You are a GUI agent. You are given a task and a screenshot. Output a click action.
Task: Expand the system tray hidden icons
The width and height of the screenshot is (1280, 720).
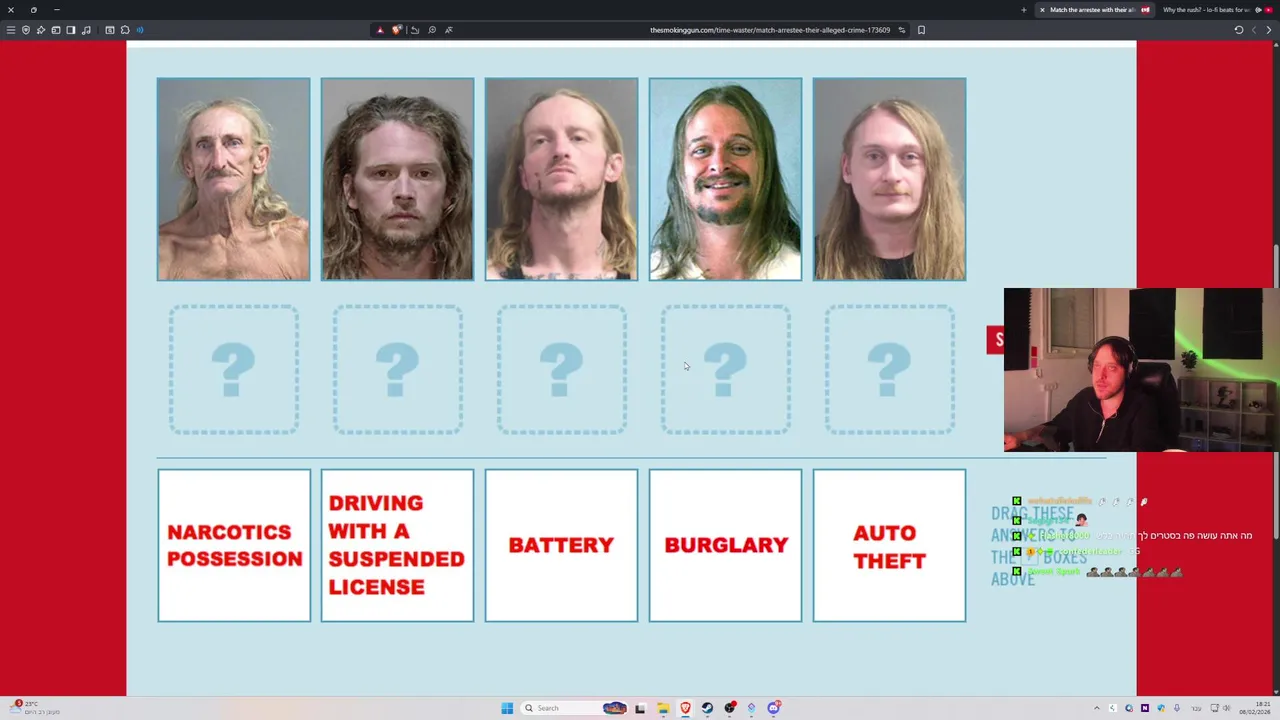pos(1096,708)
